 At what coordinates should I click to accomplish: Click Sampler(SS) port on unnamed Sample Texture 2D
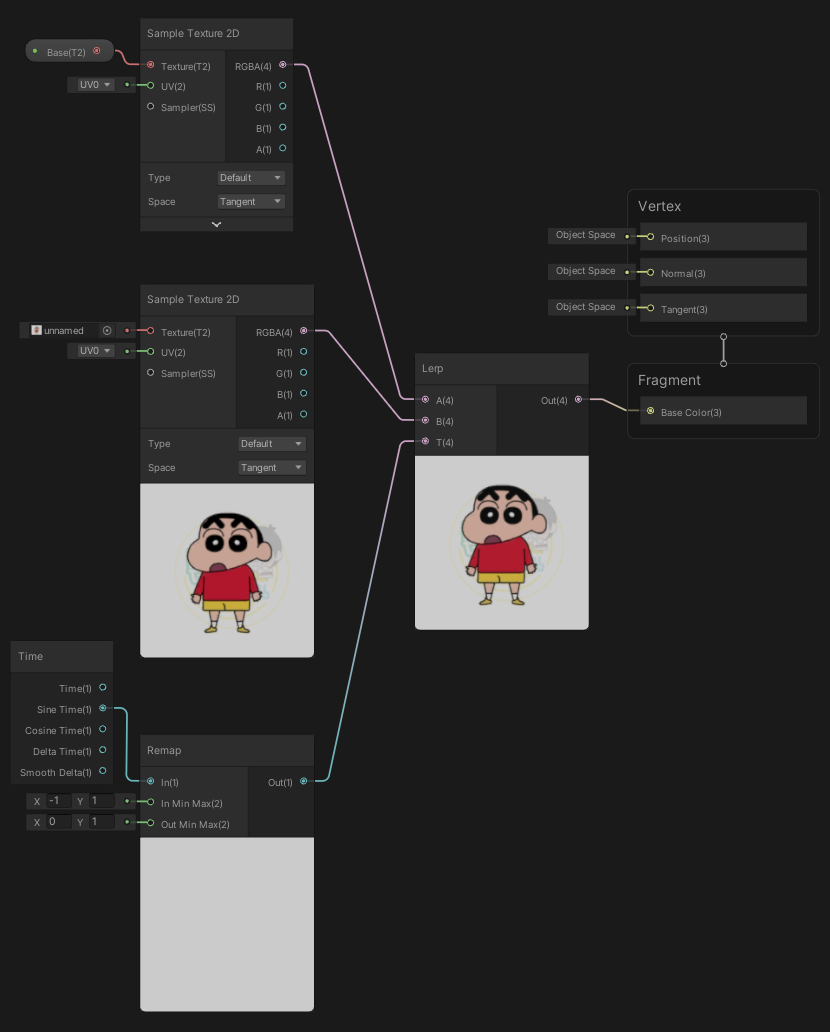pyautogui.click(x=151, y=372)
